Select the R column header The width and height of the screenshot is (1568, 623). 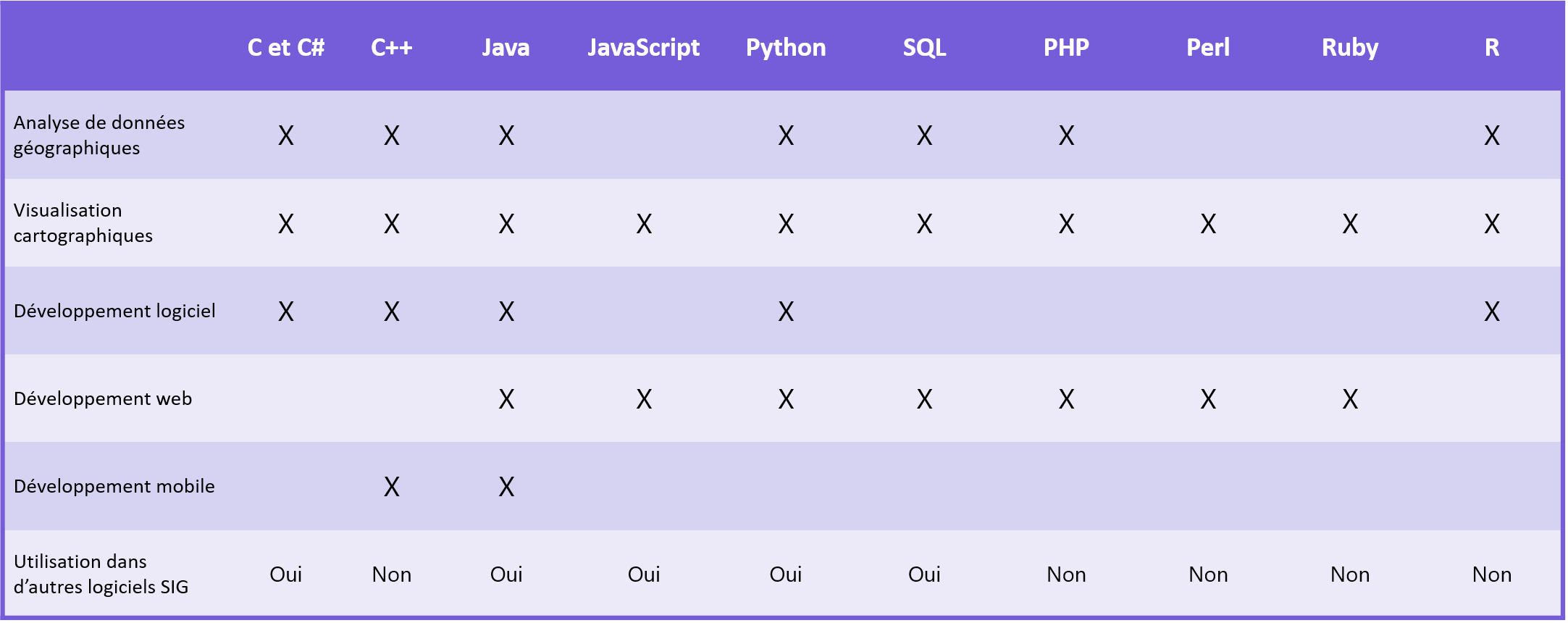1492,48
